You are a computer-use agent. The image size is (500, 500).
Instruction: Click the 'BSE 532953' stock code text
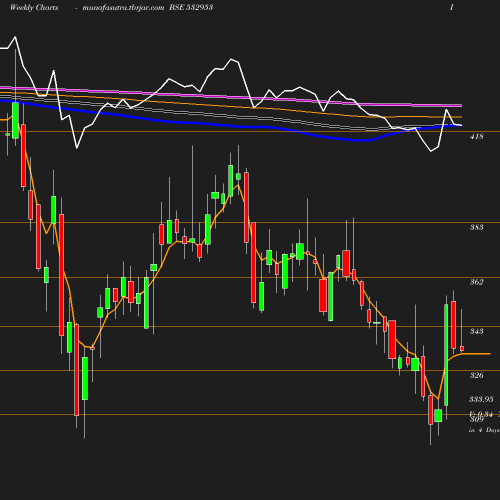(x=191, y=7)
